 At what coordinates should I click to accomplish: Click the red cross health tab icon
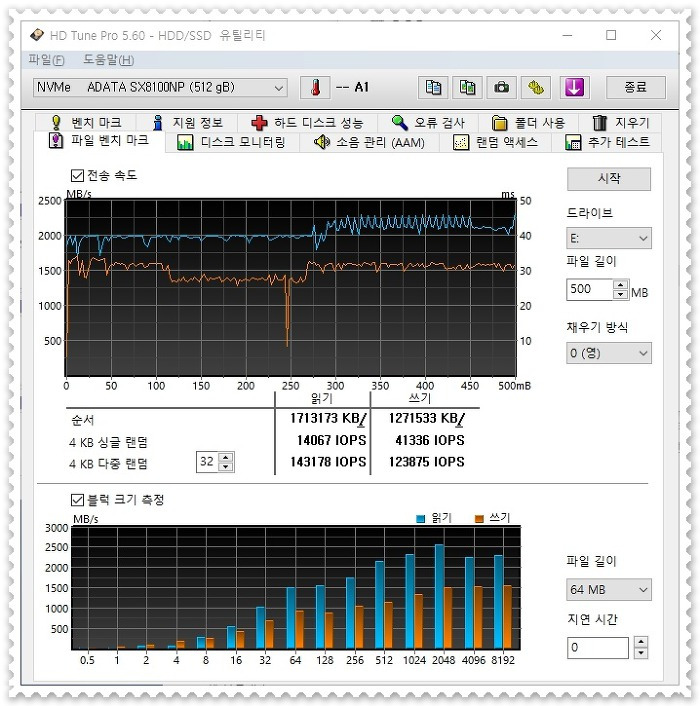(x=259, y=122)
